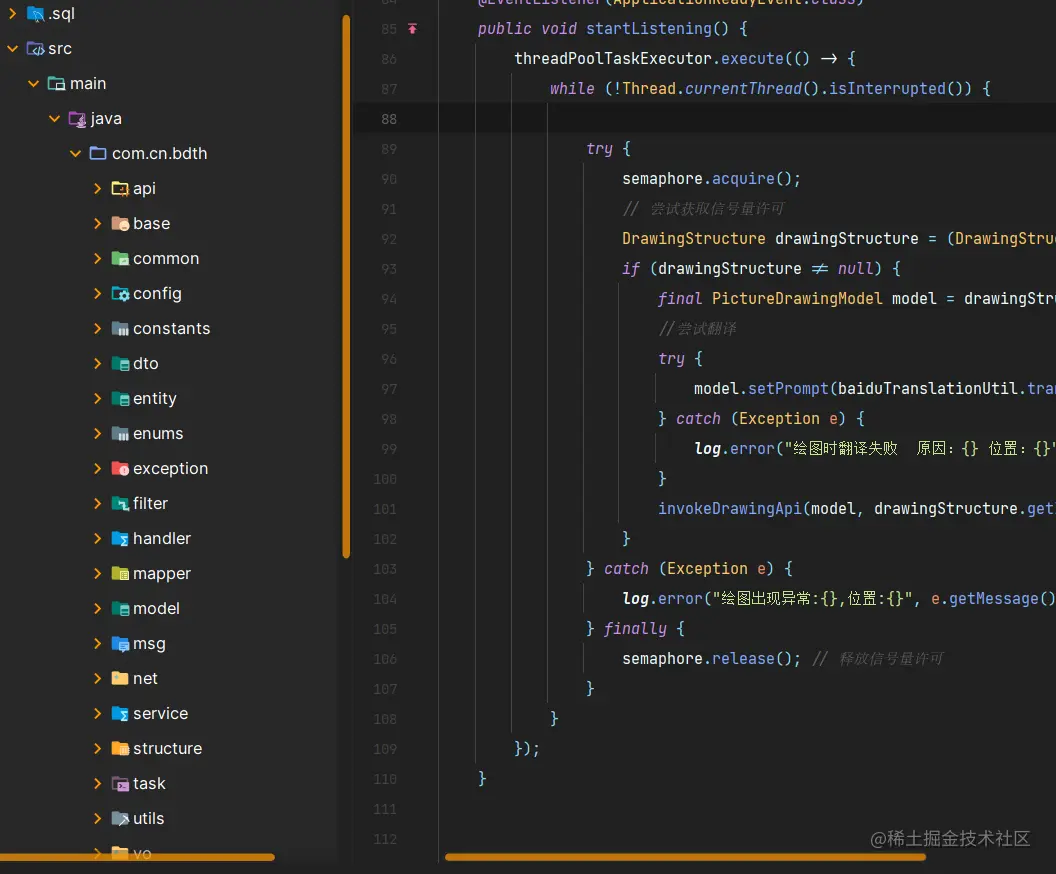
Task: Expand the config package chevron
Action: pos(97,294)
